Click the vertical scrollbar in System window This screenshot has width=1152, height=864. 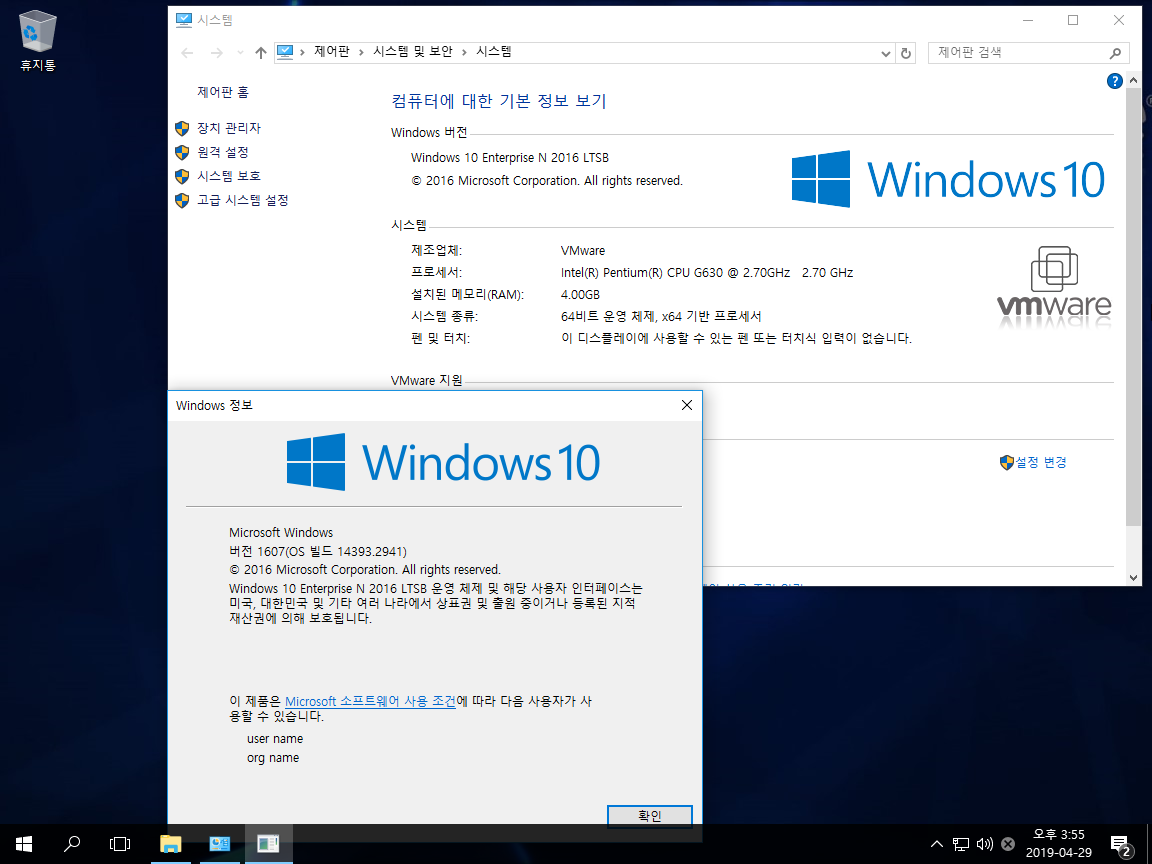click(x=1133, y=306)
